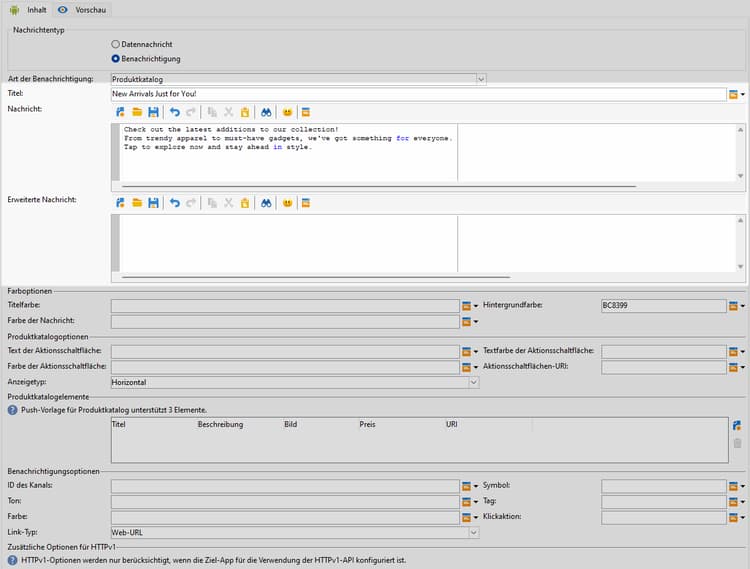Click info icon beside HTTPv1-Optionen note
Screen dimensions: 750x569
point(12,560)
